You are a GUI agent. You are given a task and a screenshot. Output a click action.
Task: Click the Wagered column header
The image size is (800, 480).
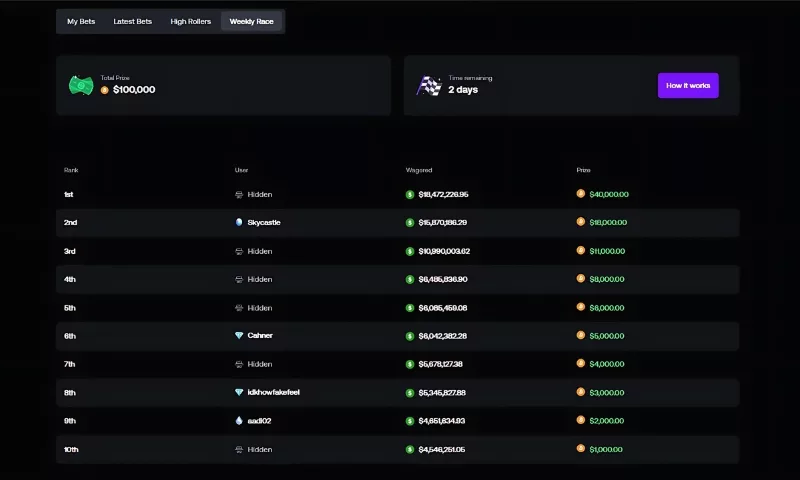click(419, 170)
